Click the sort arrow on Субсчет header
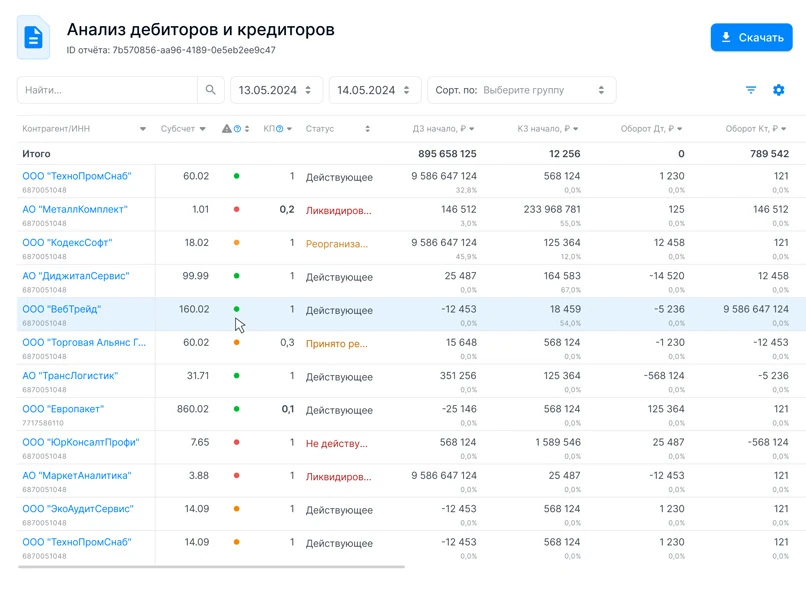This screenshot has width=806, height=600. pyautogui.click(x=203, y=130)
